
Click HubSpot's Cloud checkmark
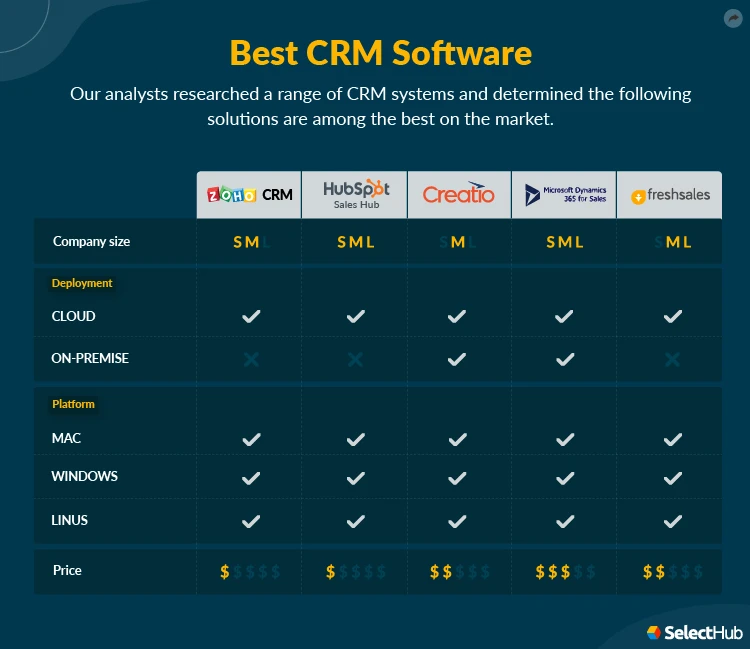point(356,316)
